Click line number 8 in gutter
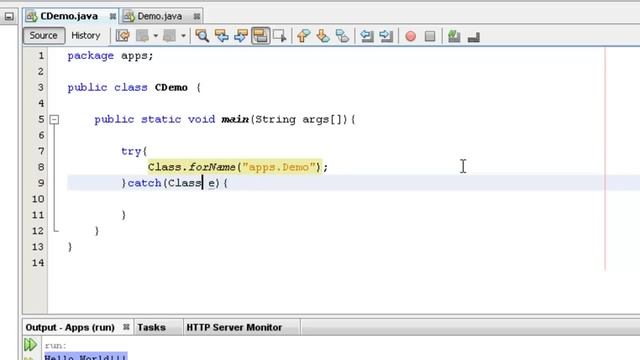 41,167
